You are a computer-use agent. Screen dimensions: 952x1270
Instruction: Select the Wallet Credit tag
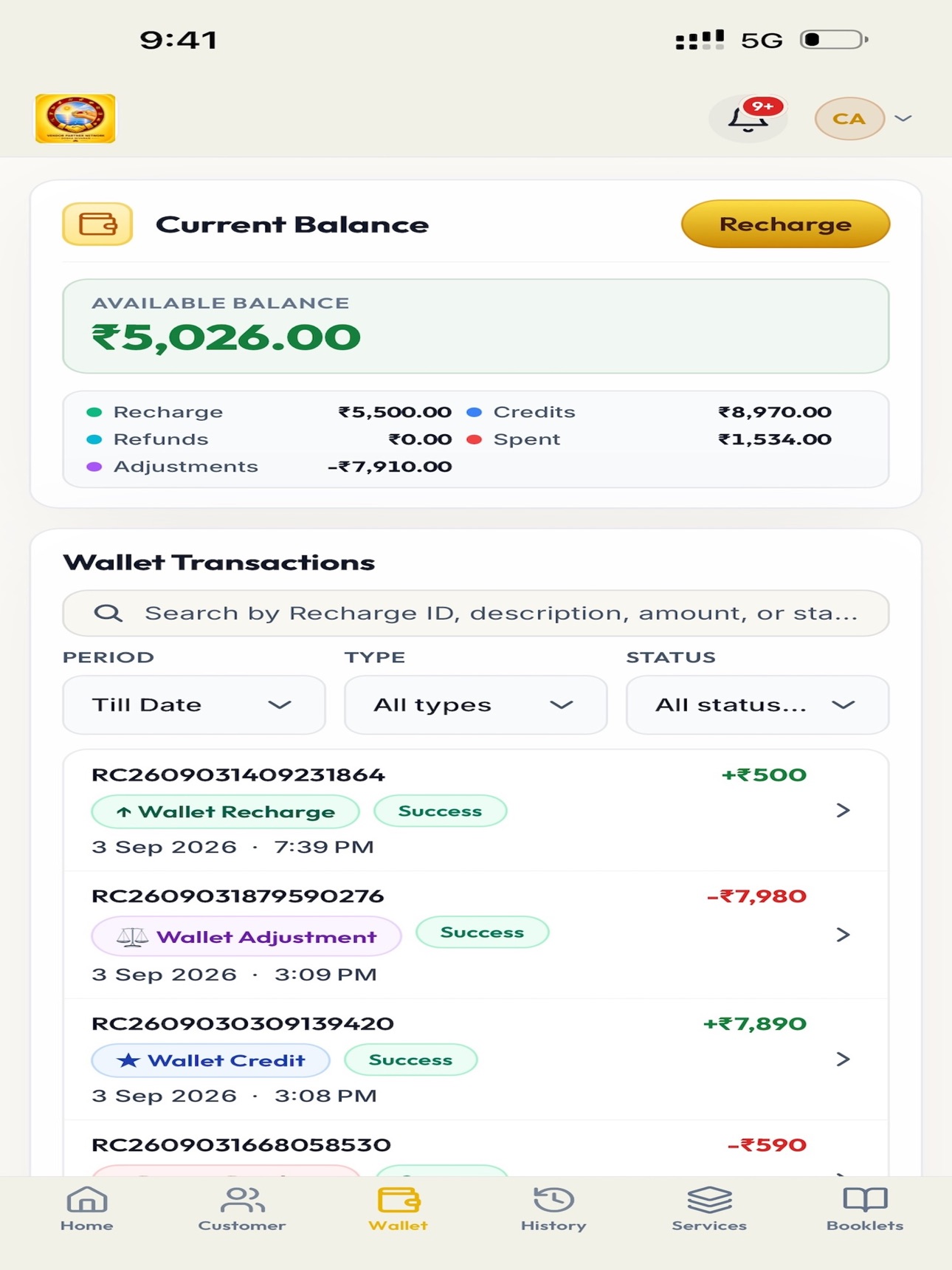[x=210, y=1060]
